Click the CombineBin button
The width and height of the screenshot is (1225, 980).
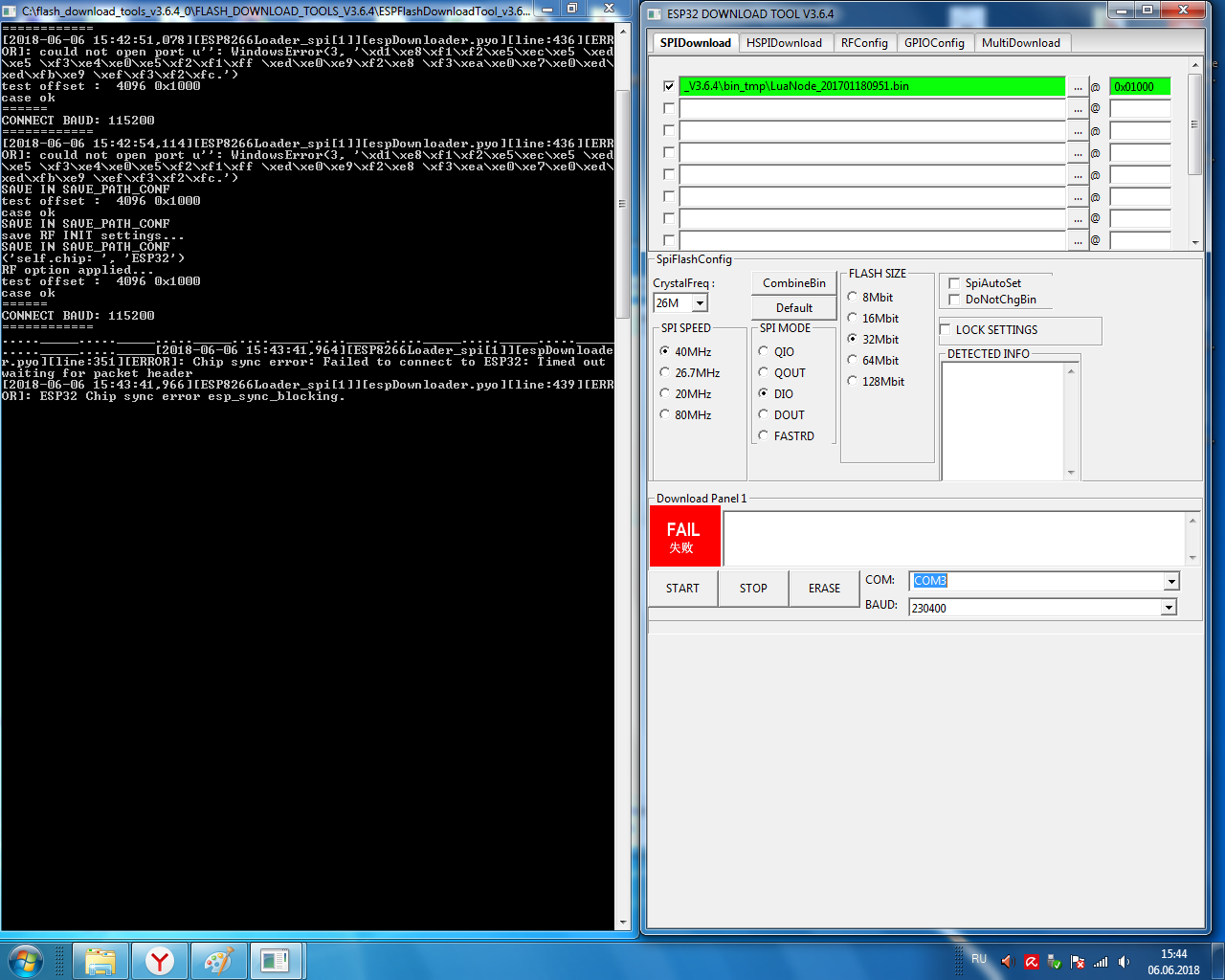tap(794, 283)
